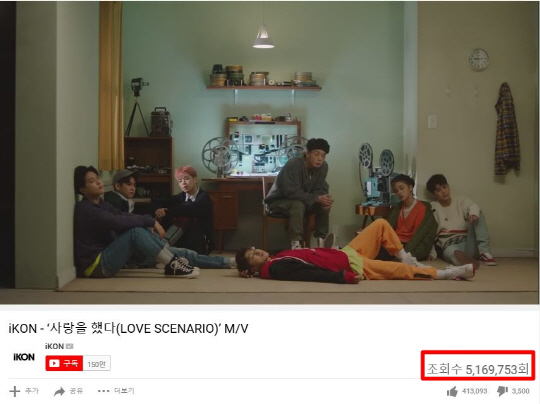Click the verified badge beside iKON name

(x=70, y=346)
